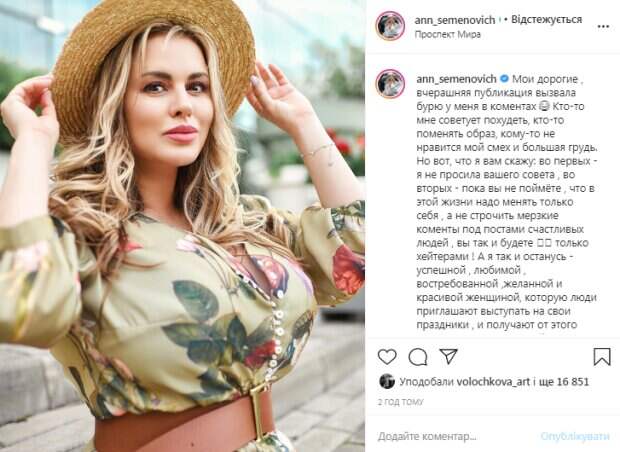Open the Проспект Мира location link
The image size is (620, 452).
(x=448, y=34)
